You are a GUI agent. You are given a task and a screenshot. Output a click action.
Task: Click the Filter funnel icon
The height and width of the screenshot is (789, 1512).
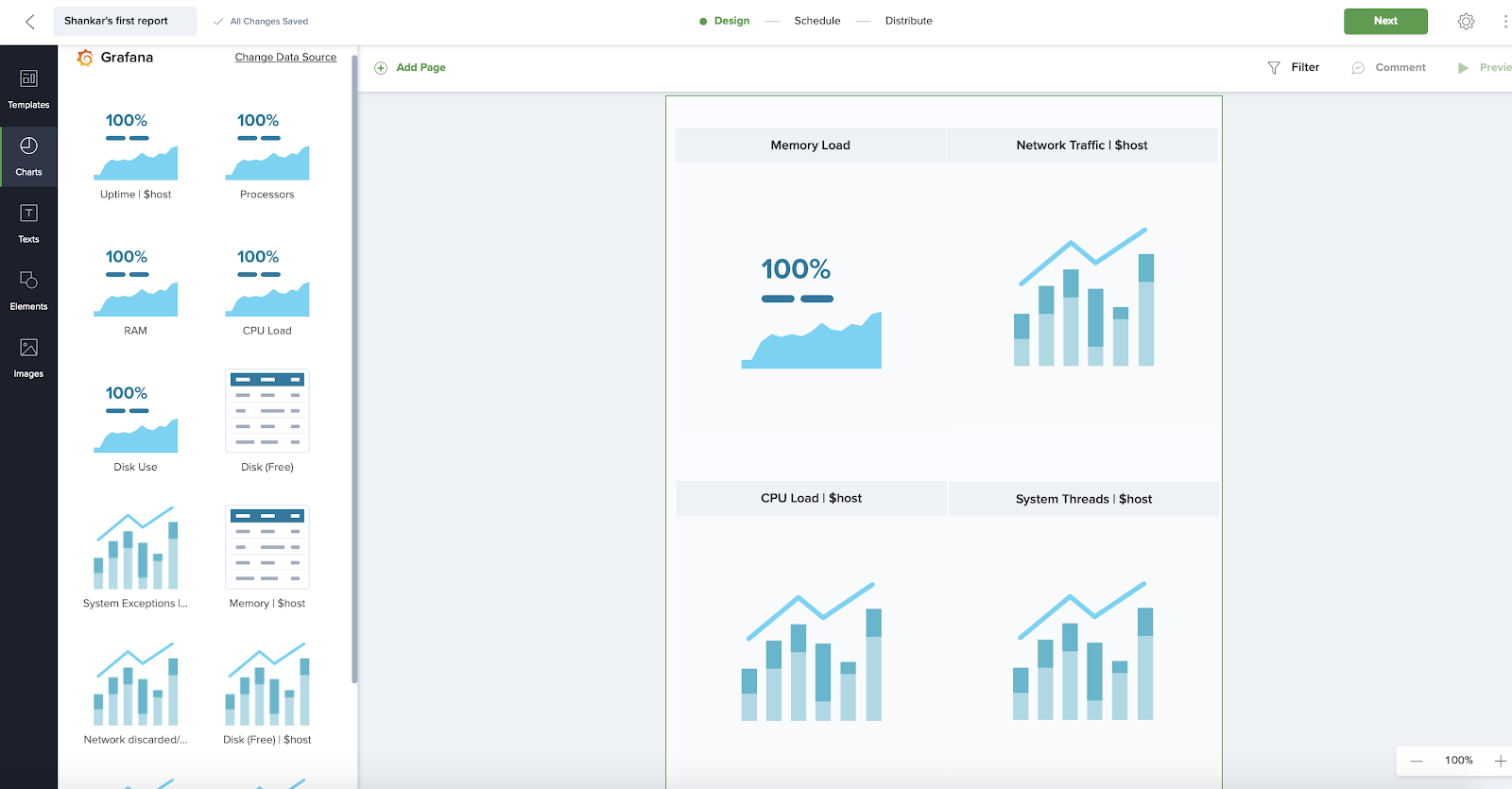point(1274,68)
